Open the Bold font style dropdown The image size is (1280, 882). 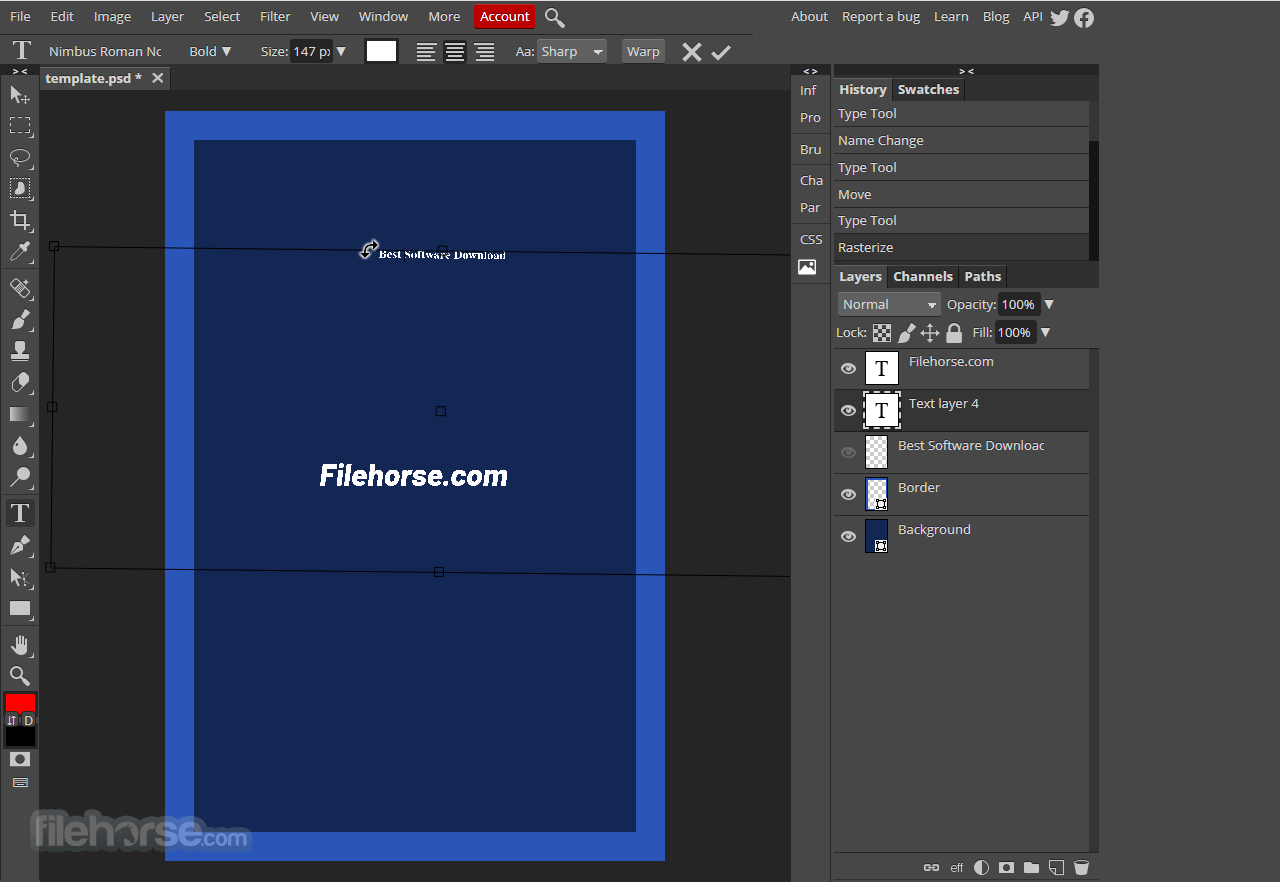[211, 51]
